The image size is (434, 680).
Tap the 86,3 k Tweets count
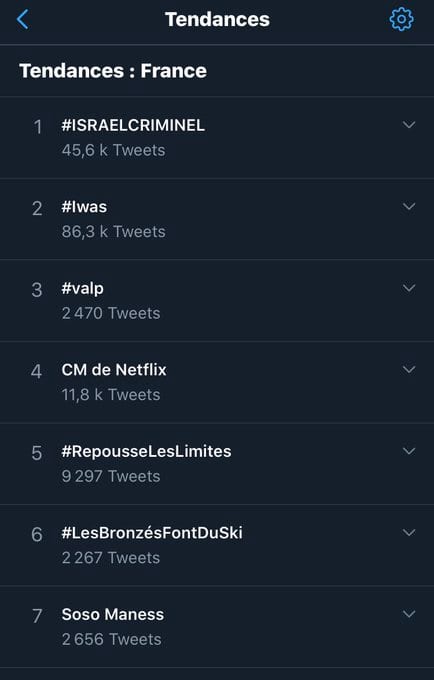[x=114, y=232]
